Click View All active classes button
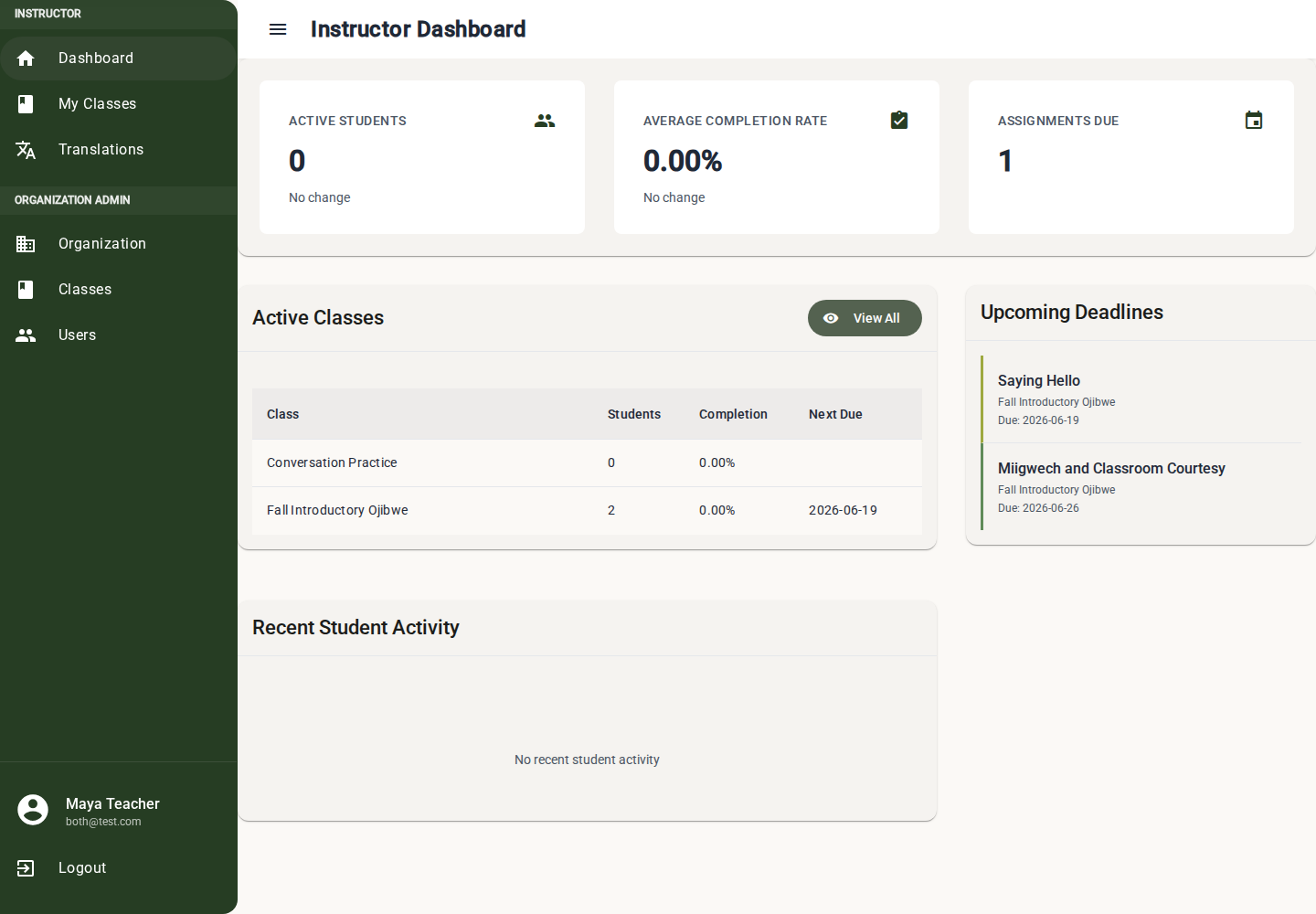Viewport: 1316px width, 914px height. coord(865,318)
